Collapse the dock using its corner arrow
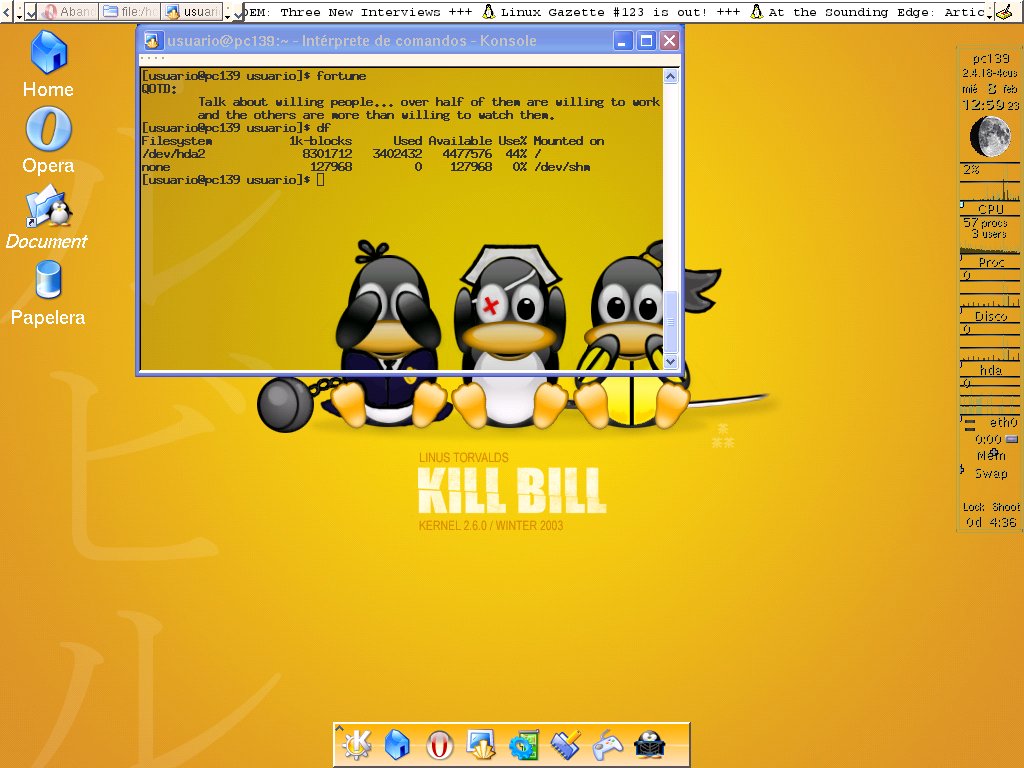The image size is (1024, 768). tap(339, 728)
